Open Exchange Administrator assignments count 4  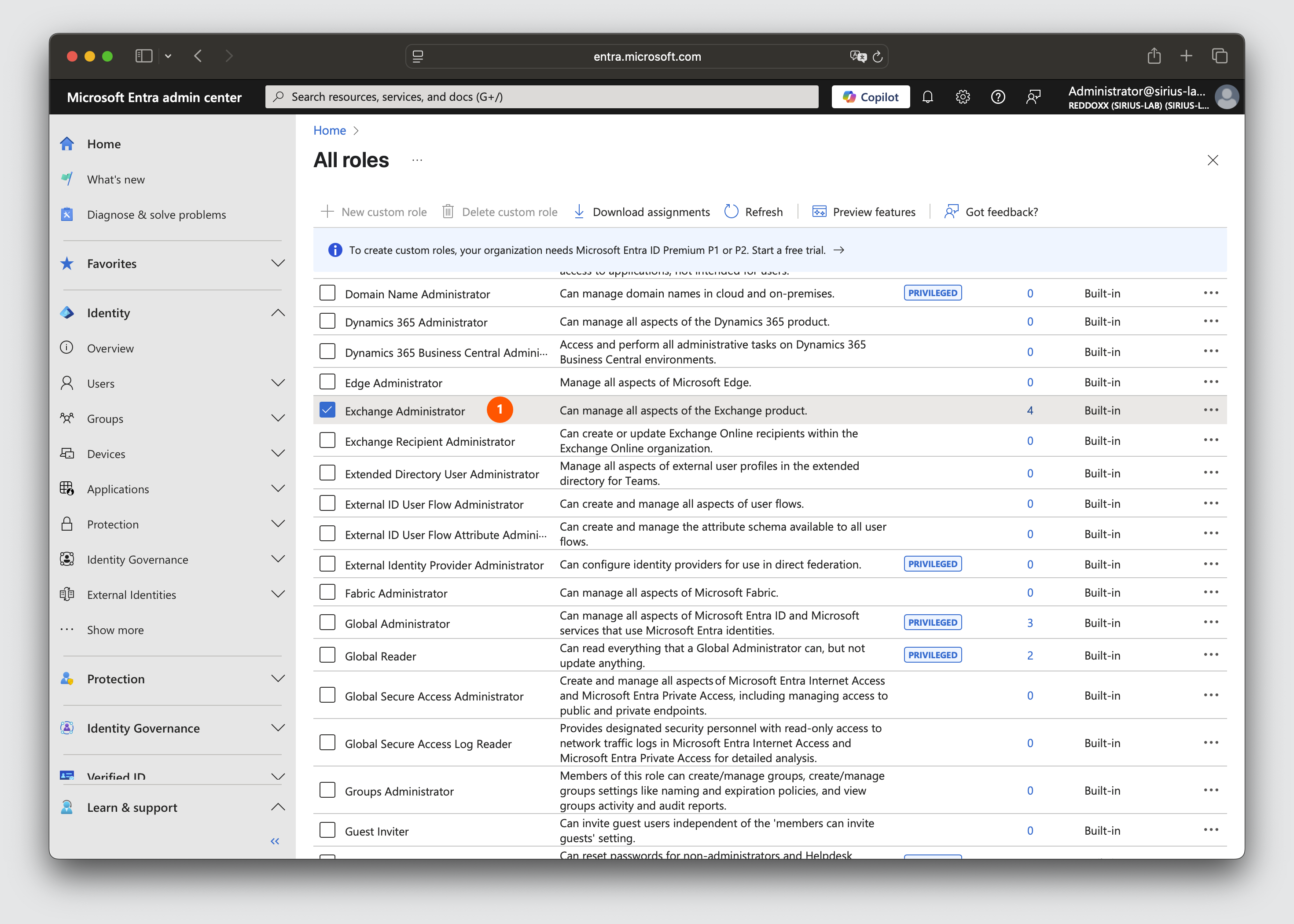[1030, 410]
